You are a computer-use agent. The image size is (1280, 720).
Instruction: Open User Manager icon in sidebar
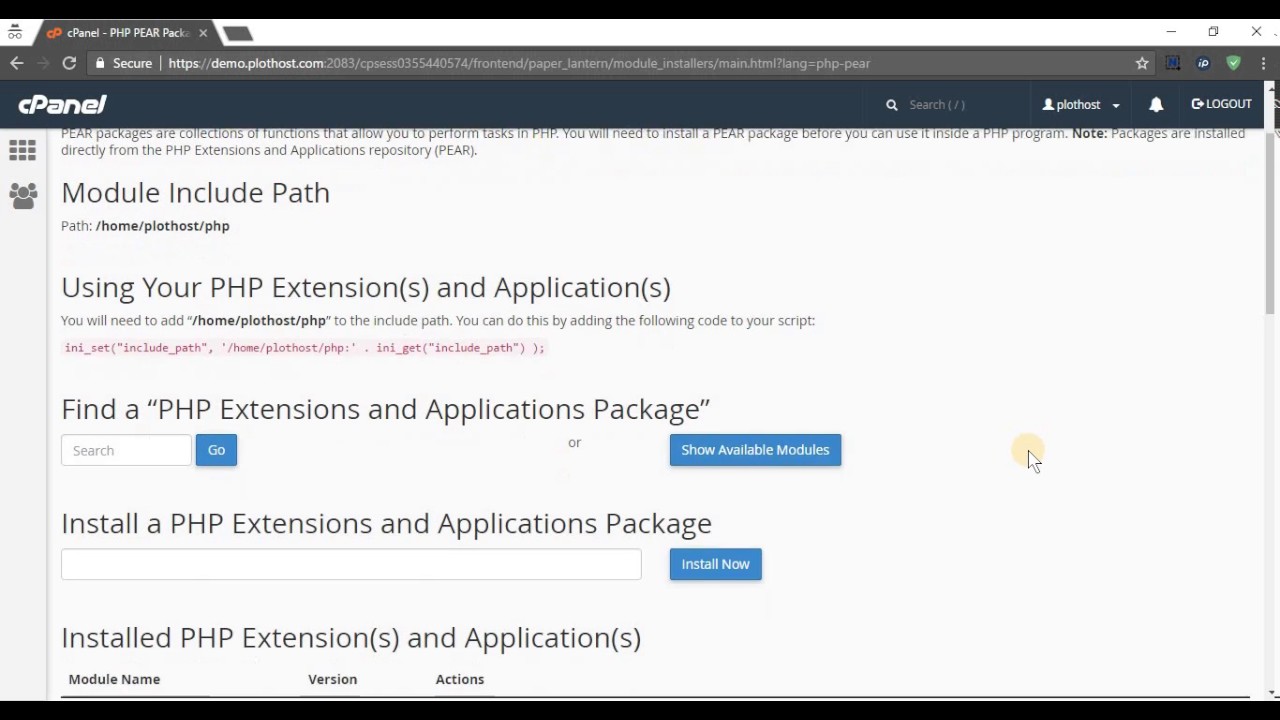tap(22, 195)
